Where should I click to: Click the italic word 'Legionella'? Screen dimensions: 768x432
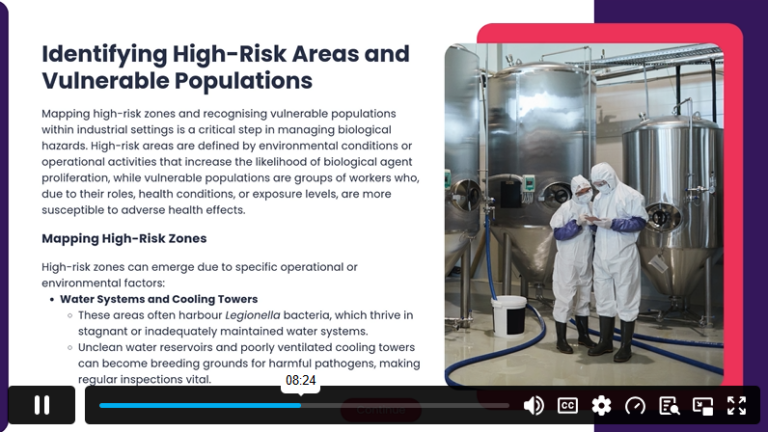click(x=253, y=315)
